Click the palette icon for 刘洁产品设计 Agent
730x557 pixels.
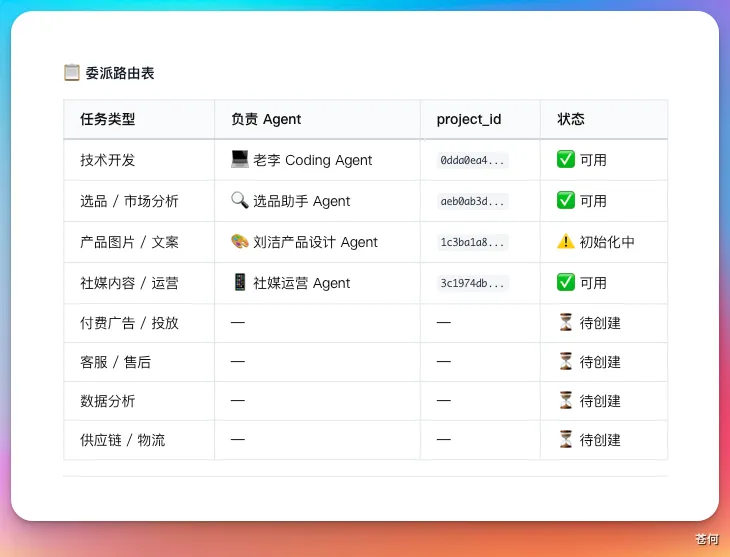tap(239, 241)
